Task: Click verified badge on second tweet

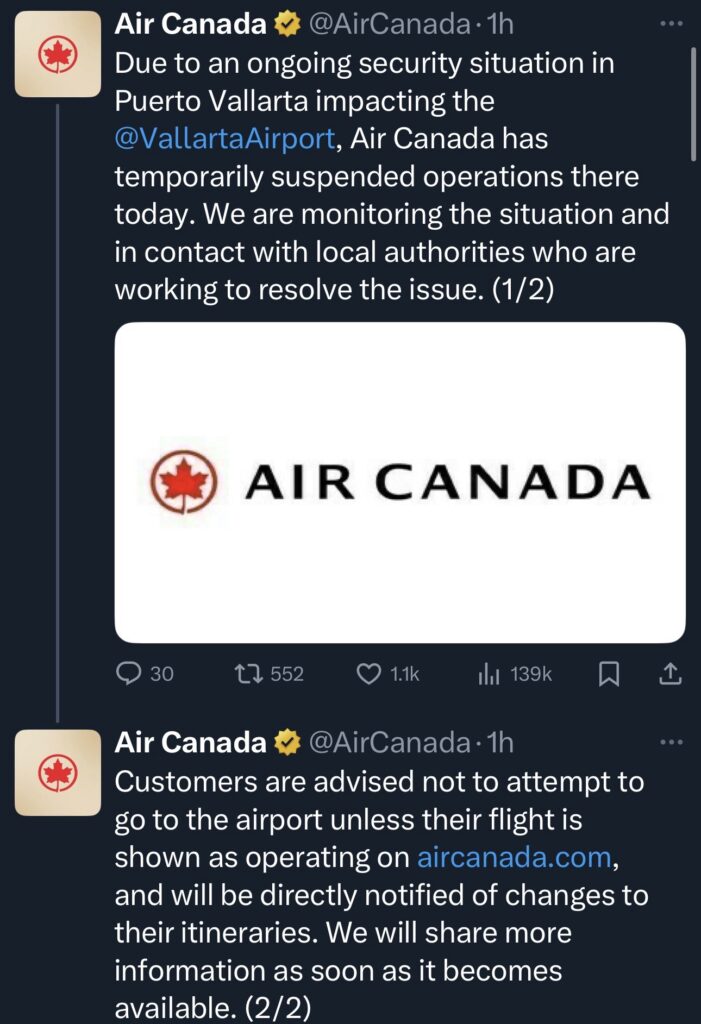Action: [286, 743]
